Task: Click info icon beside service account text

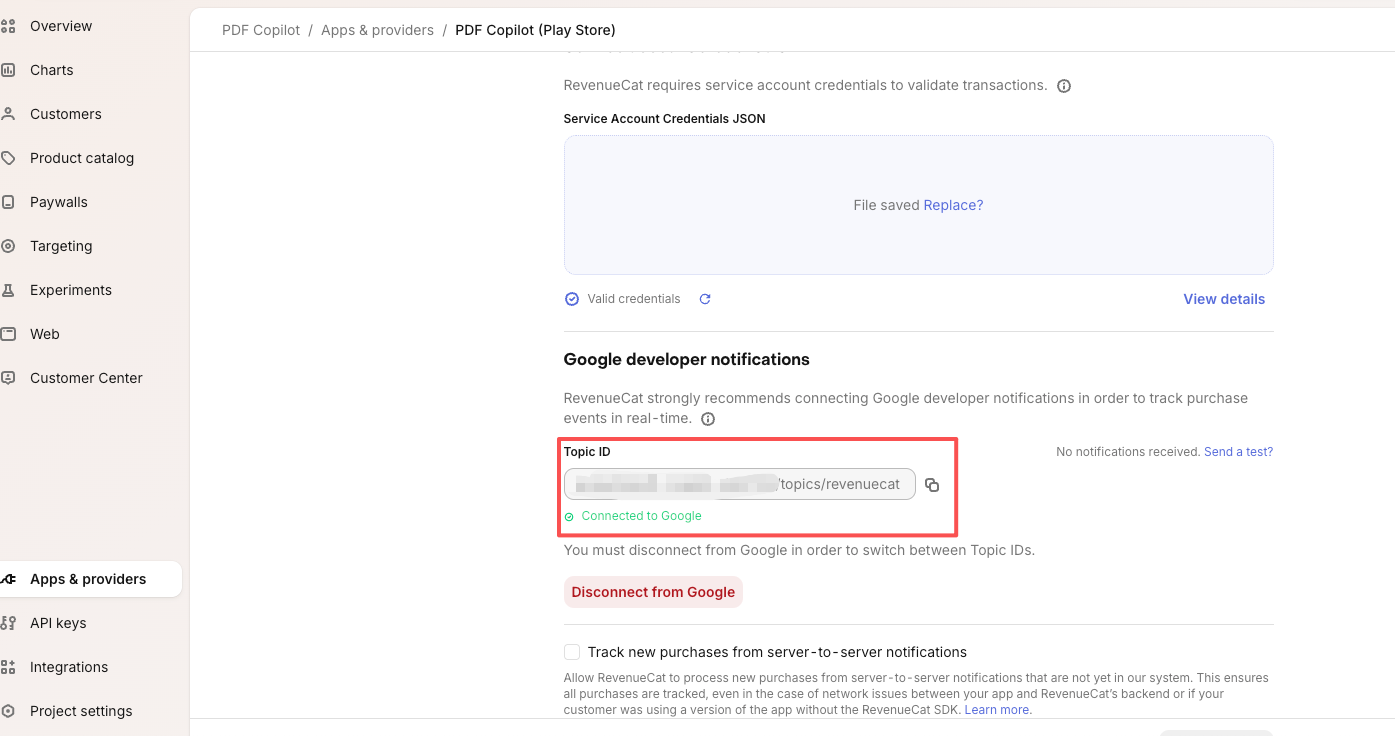Action: pos(1064,86)
